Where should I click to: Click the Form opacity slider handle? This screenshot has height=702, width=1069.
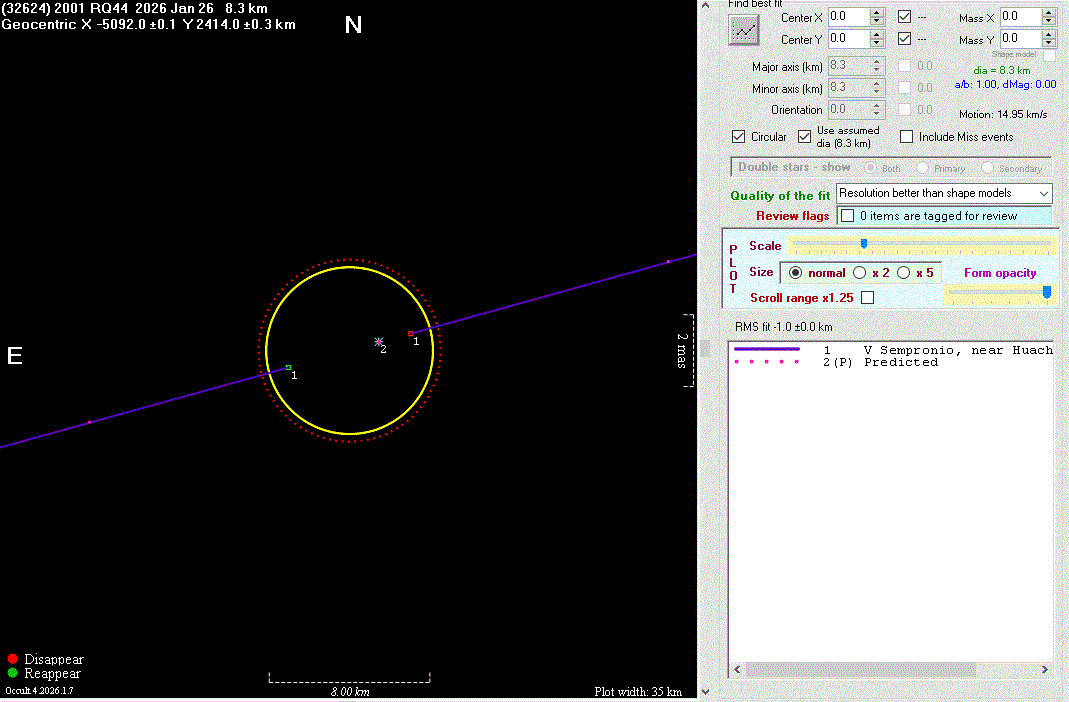pyautogui.click(x=1046, y=292)
